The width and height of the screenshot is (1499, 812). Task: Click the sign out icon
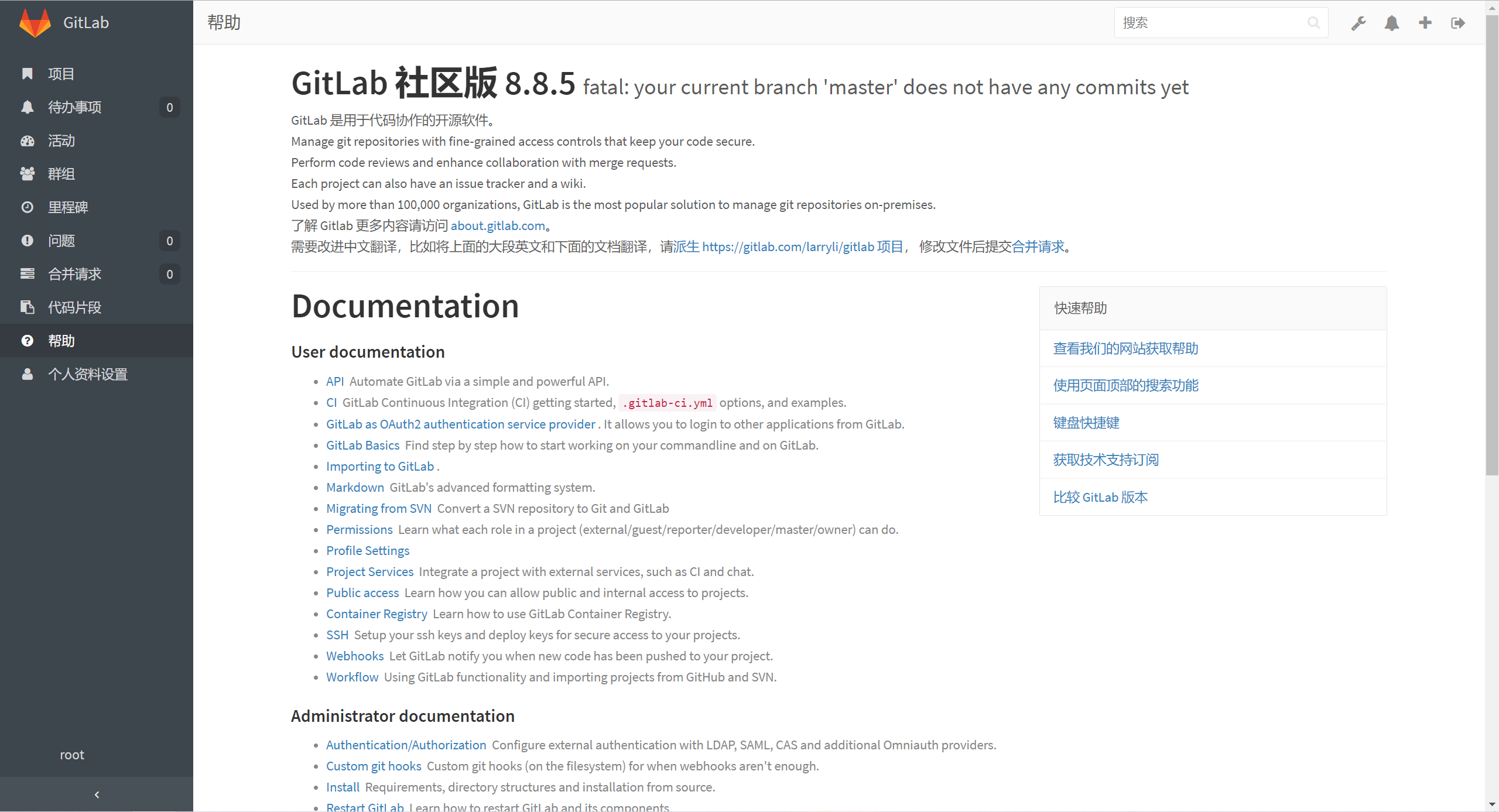[x=1458, y=23]
